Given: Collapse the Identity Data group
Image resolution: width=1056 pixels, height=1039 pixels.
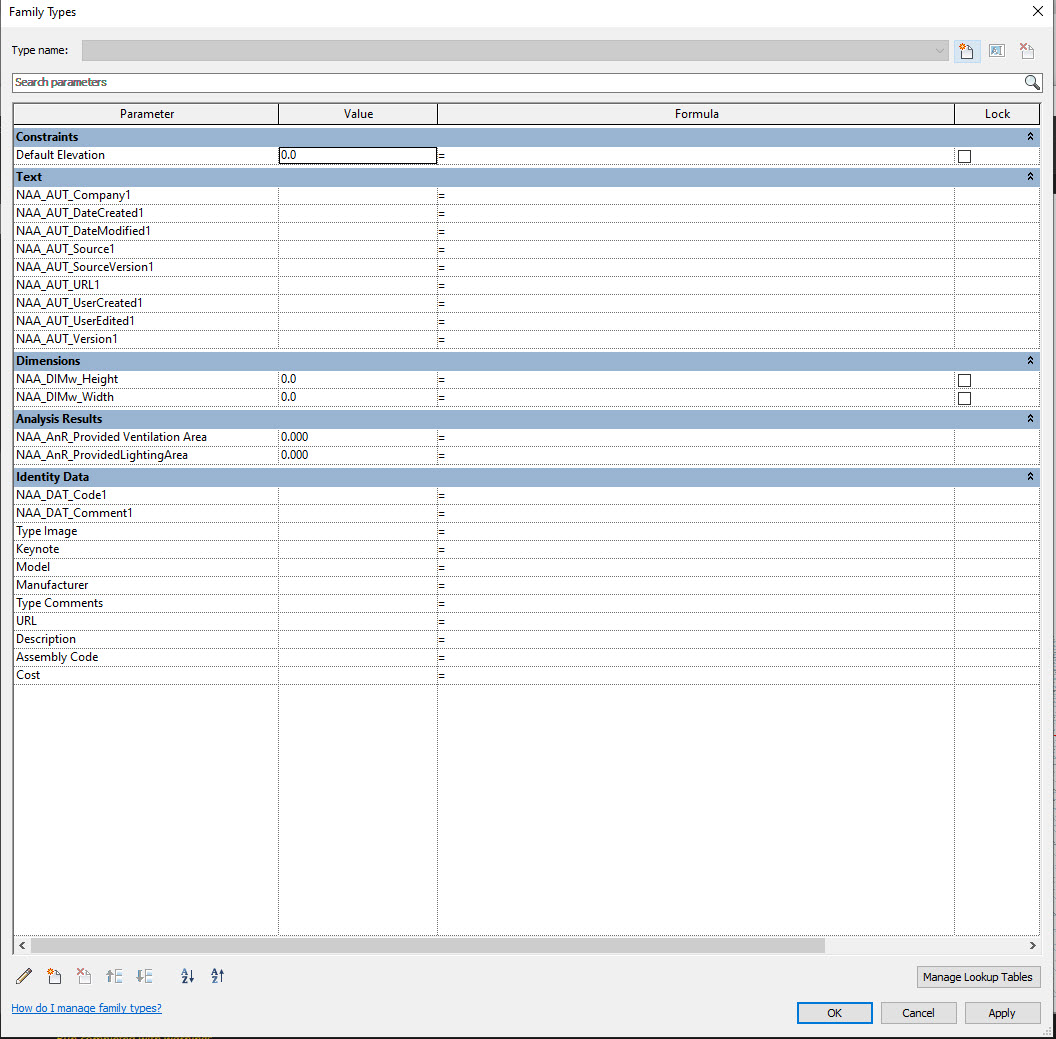Looking at the screenshot, I should point(1030,477).
